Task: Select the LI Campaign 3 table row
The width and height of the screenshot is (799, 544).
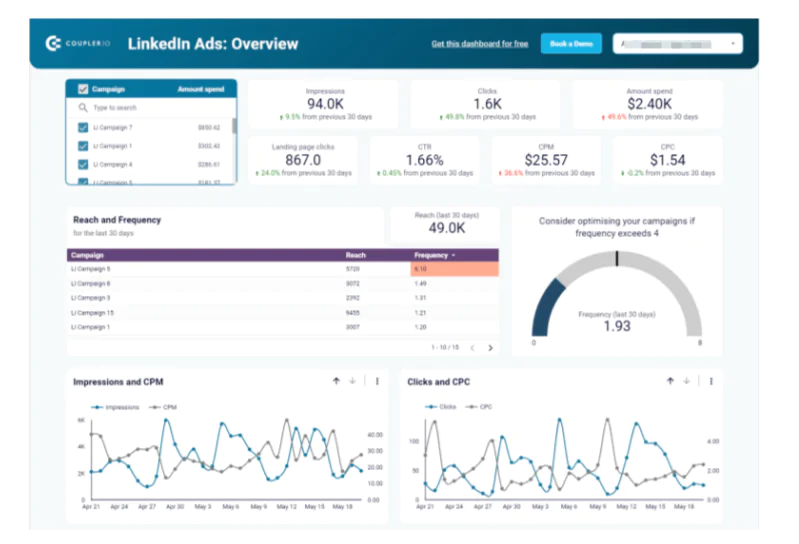Action: (283, 298)
